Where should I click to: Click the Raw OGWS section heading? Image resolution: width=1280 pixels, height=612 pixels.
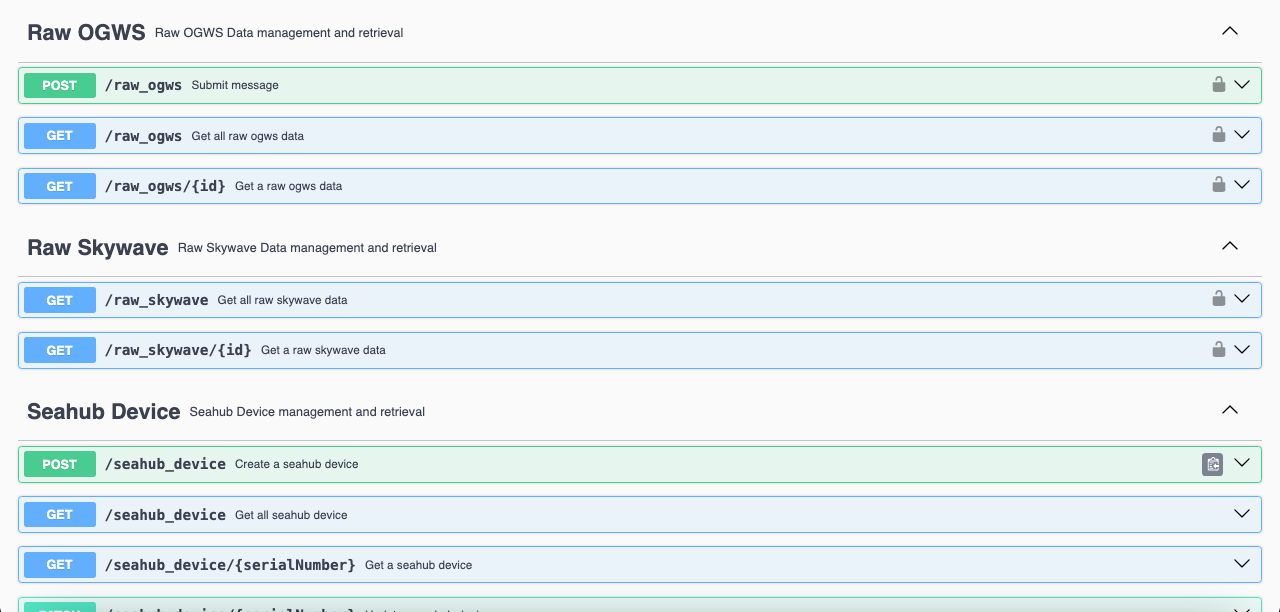coord(86,32)
